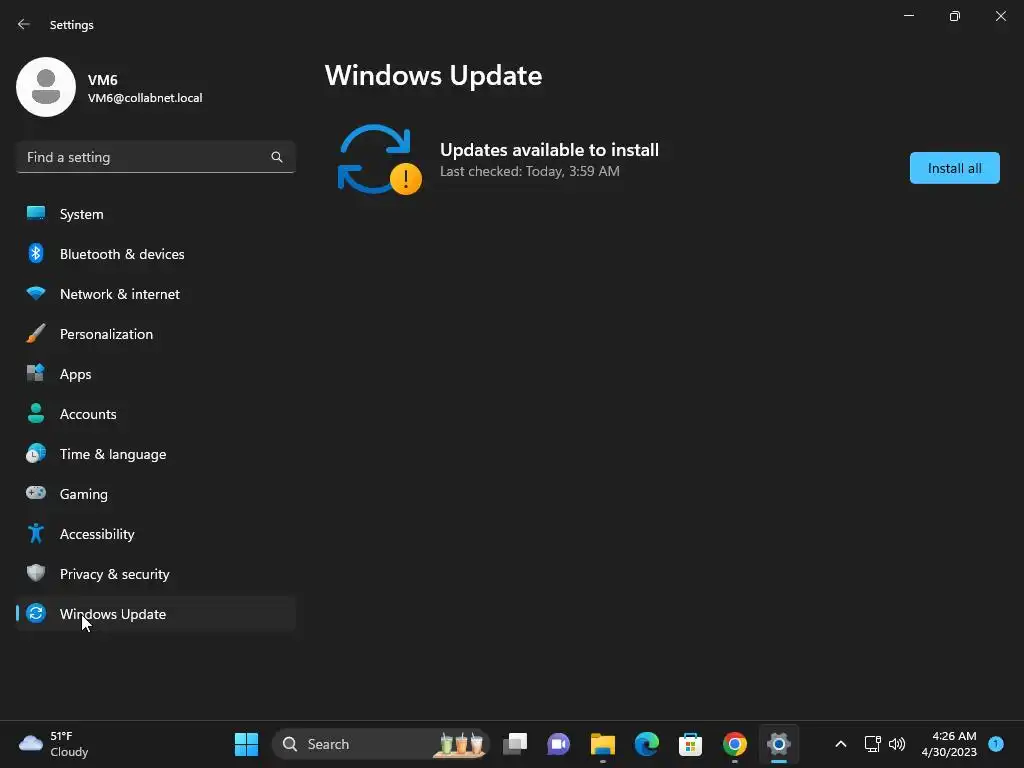Open the weather widget showing 51°F Cloudy

click(54, 744)
